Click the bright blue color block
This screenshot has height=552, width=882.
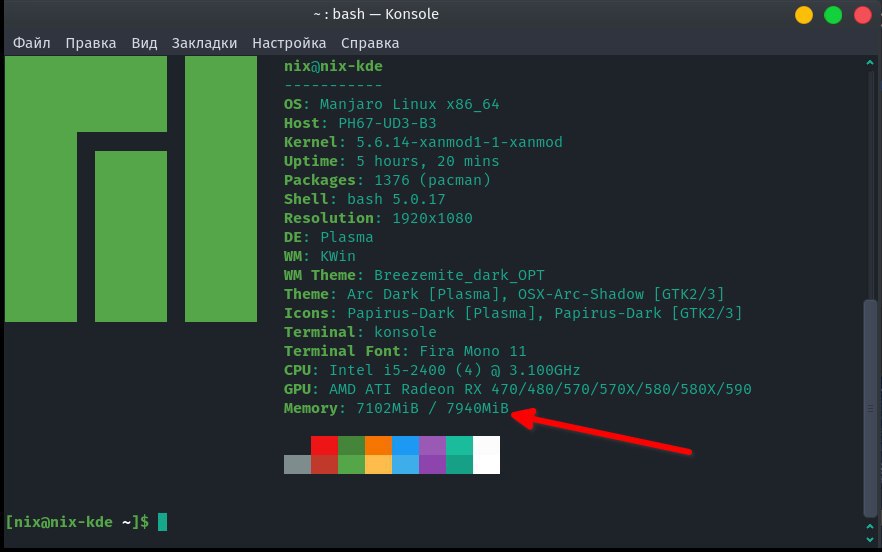point(406,445)
